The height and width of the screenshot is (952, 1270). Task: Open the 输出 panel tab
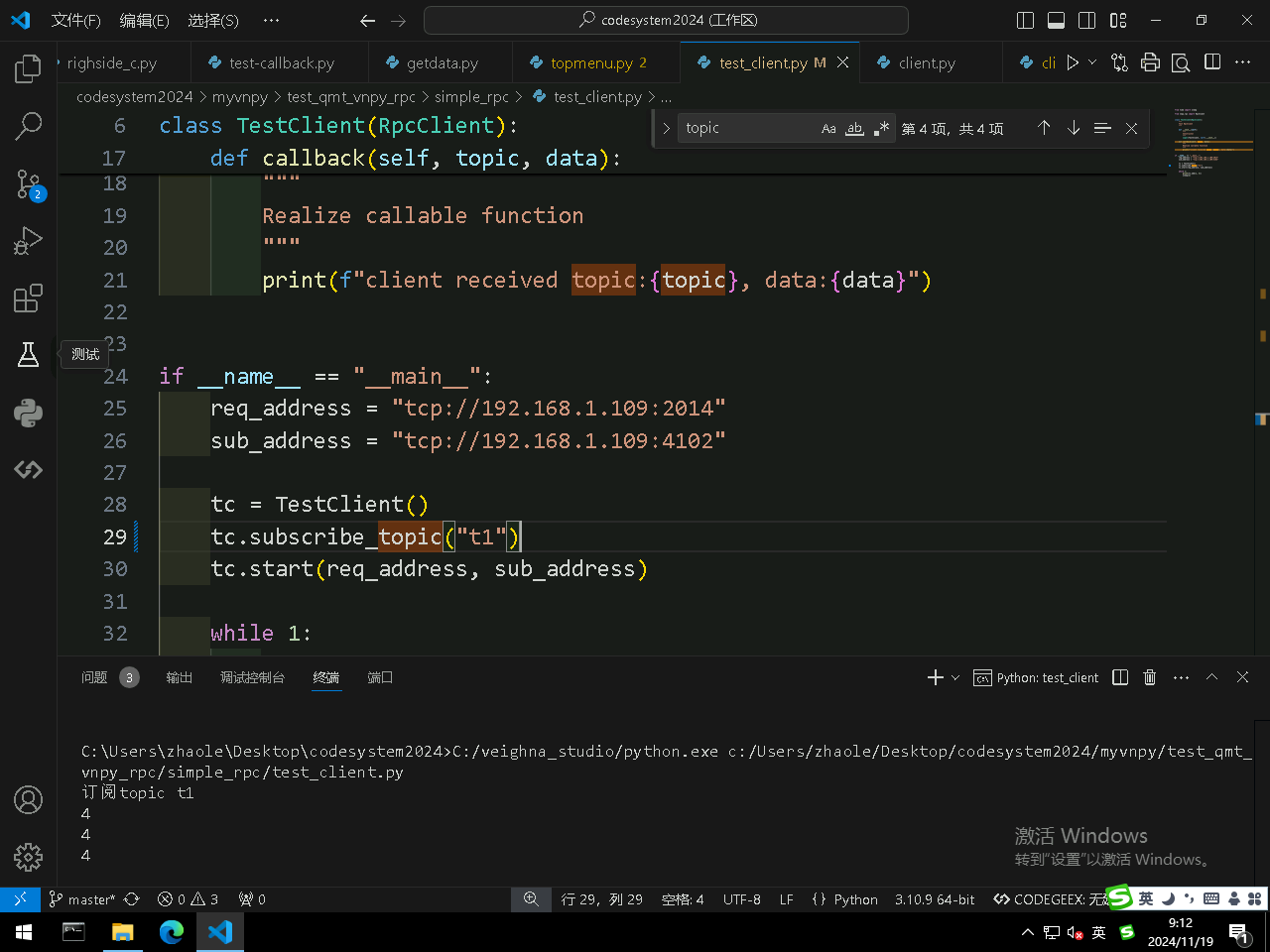(x=180, y=677)
